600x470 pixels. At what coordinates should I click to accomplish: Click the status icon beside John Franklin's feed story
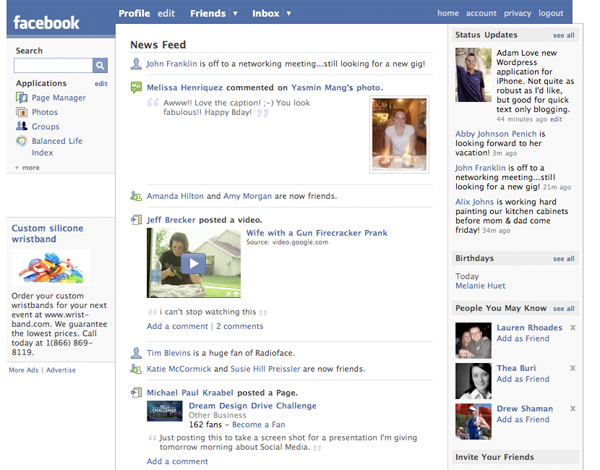(x=136, y=64)
